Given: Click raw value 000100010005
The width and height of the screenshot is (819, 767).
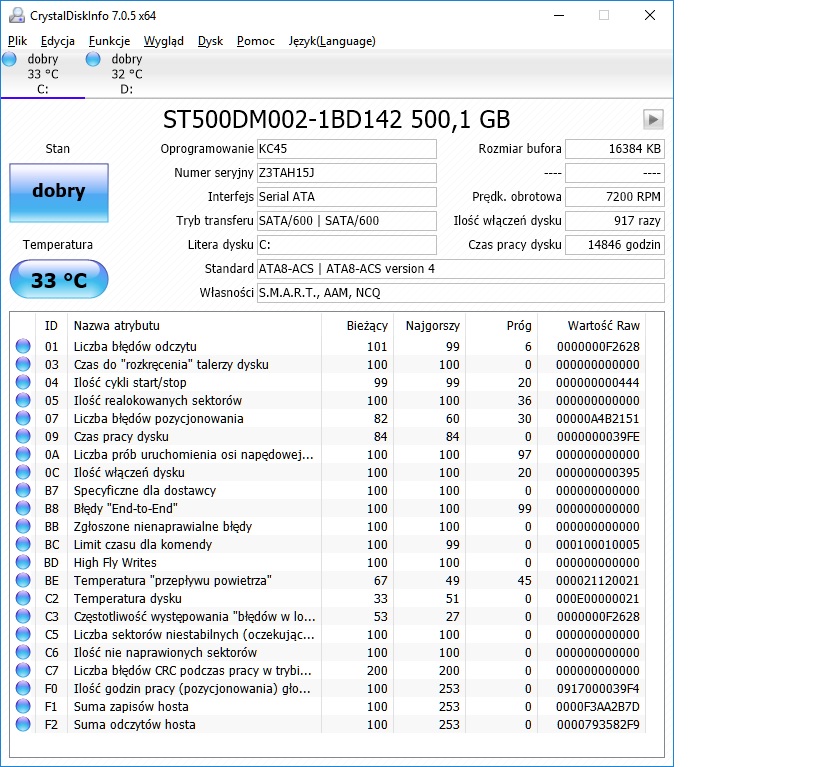Looking at the screenshot, I should pos(598,544).
